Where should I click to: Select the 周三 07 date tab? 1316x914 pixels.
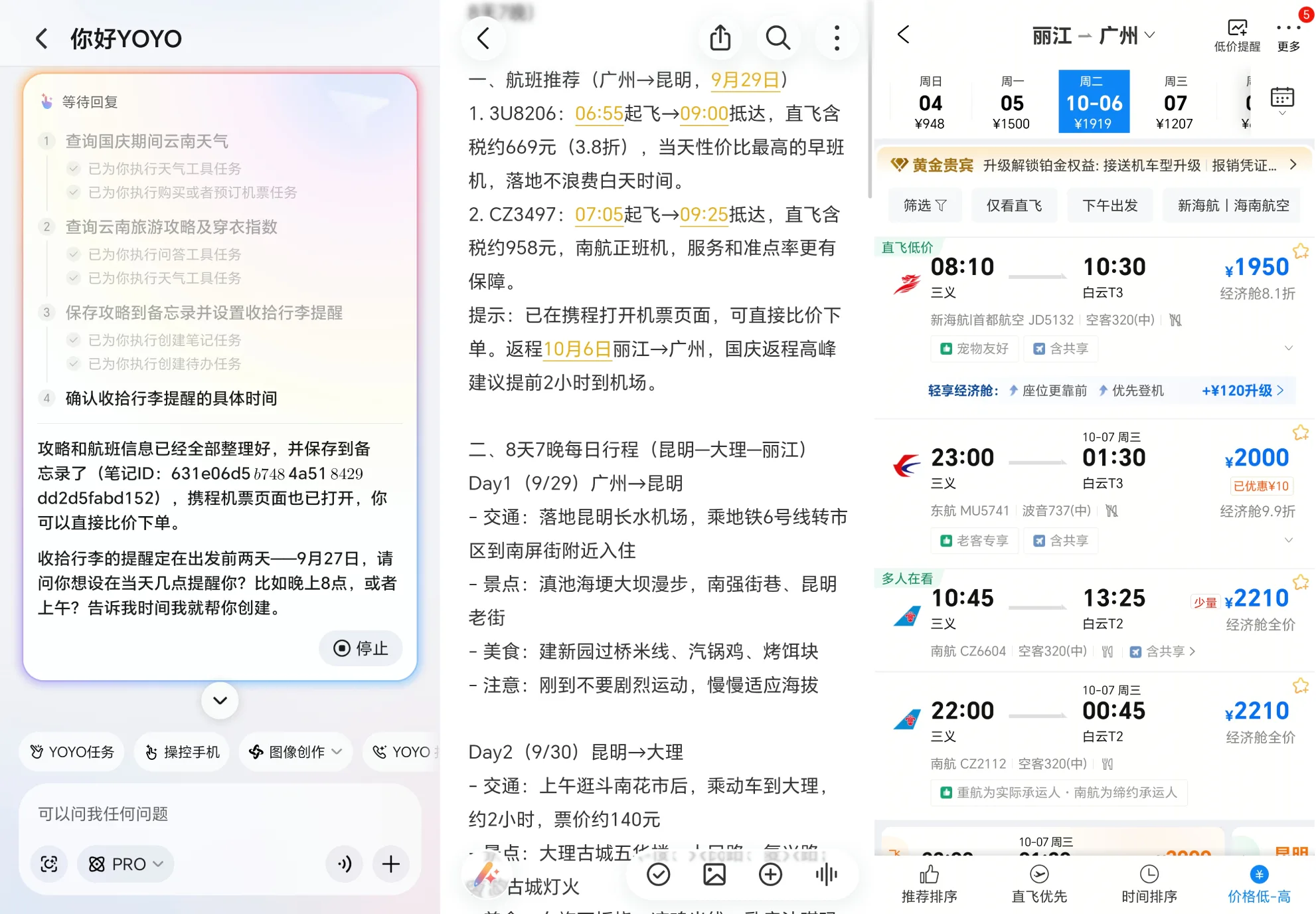tap(1175, 102)
